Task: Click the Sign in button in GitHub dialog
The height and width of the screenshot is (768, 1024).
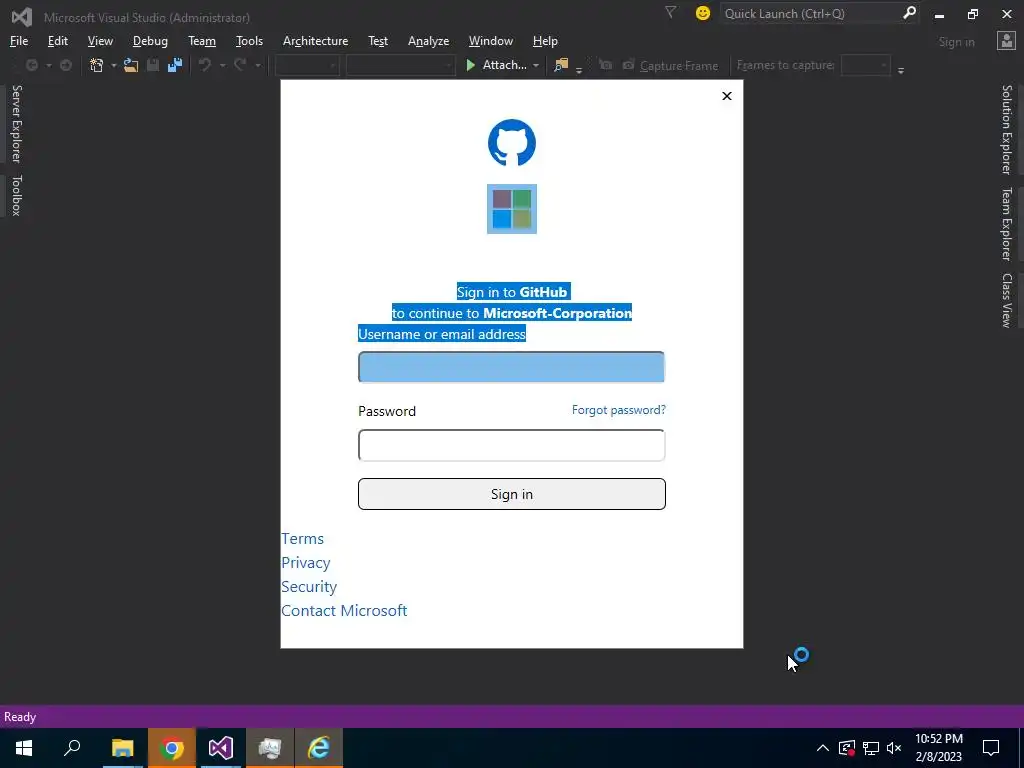Action: pyautogui.click(x=512, y=494)
